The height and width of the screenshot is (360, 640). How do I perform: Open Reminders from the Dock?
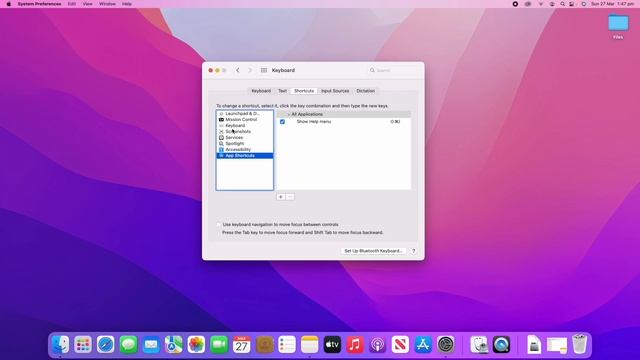[x=287, y=345]
